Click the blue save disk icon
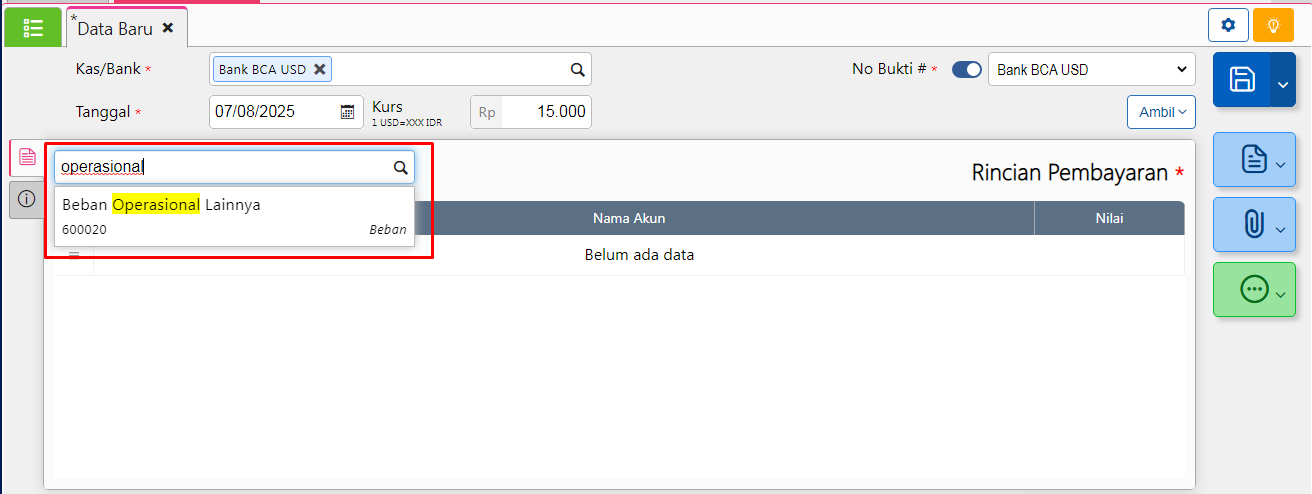Screen dimensions: 1312x494 (x=1241, y=80)
